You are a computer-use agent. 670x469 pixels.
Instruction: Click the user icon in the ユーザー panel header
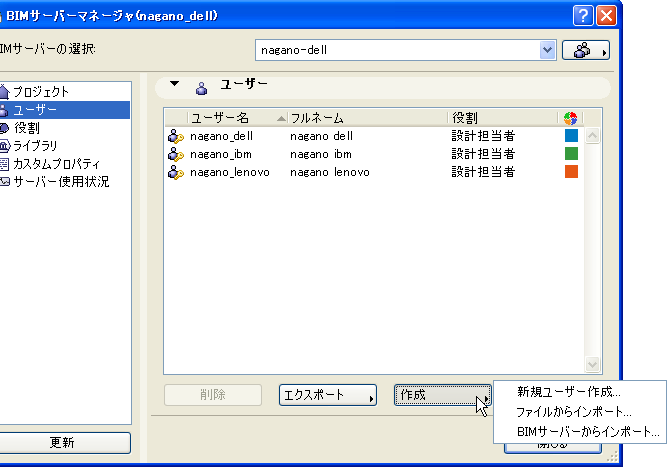point(202,88)
